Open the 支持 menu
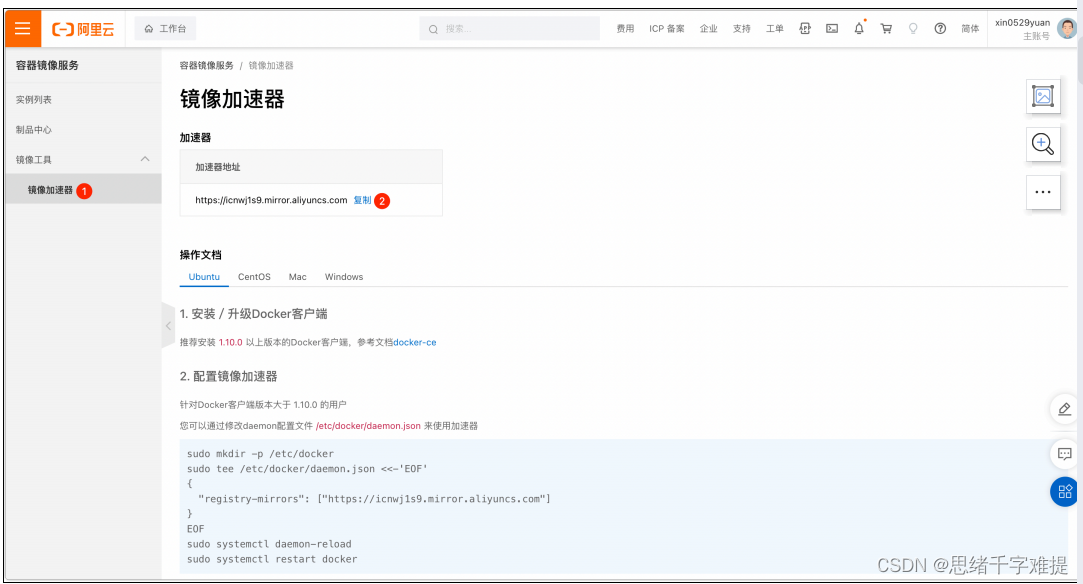Screen dimensions: 1083x584 (742, 29)
